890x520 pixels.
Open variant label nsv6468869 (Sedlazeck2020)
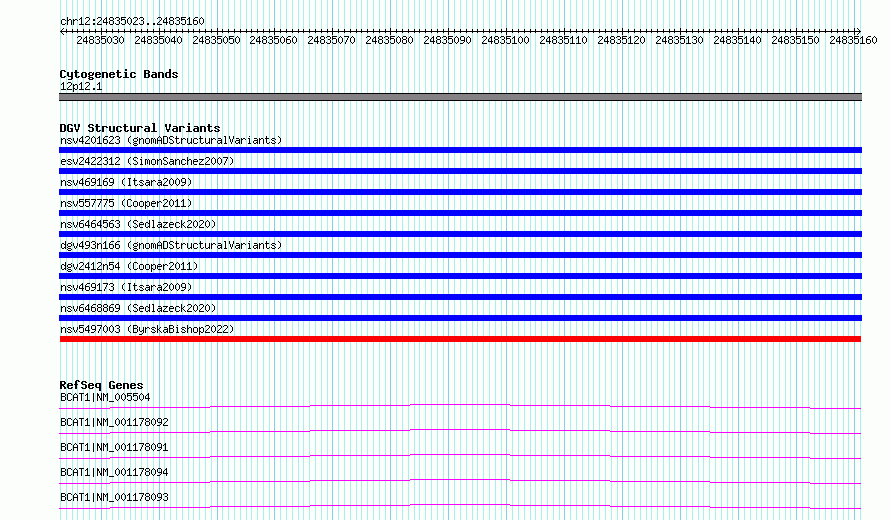pyautogui.click(x=138, y=308)
